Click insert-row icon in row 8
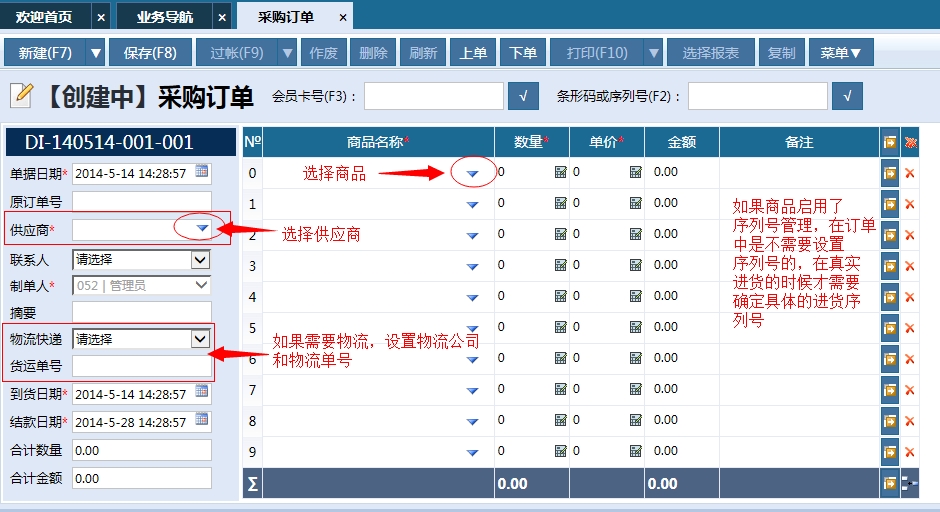The width and height of the screenshot is (940, 512). [x=890, y=421]
